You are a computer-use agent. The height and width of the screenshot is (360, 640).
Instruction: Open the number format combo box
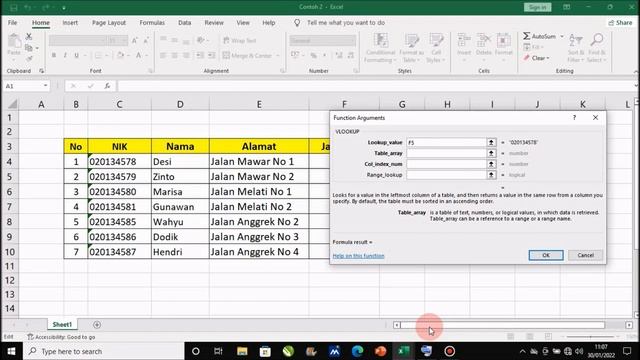[322, 40]
